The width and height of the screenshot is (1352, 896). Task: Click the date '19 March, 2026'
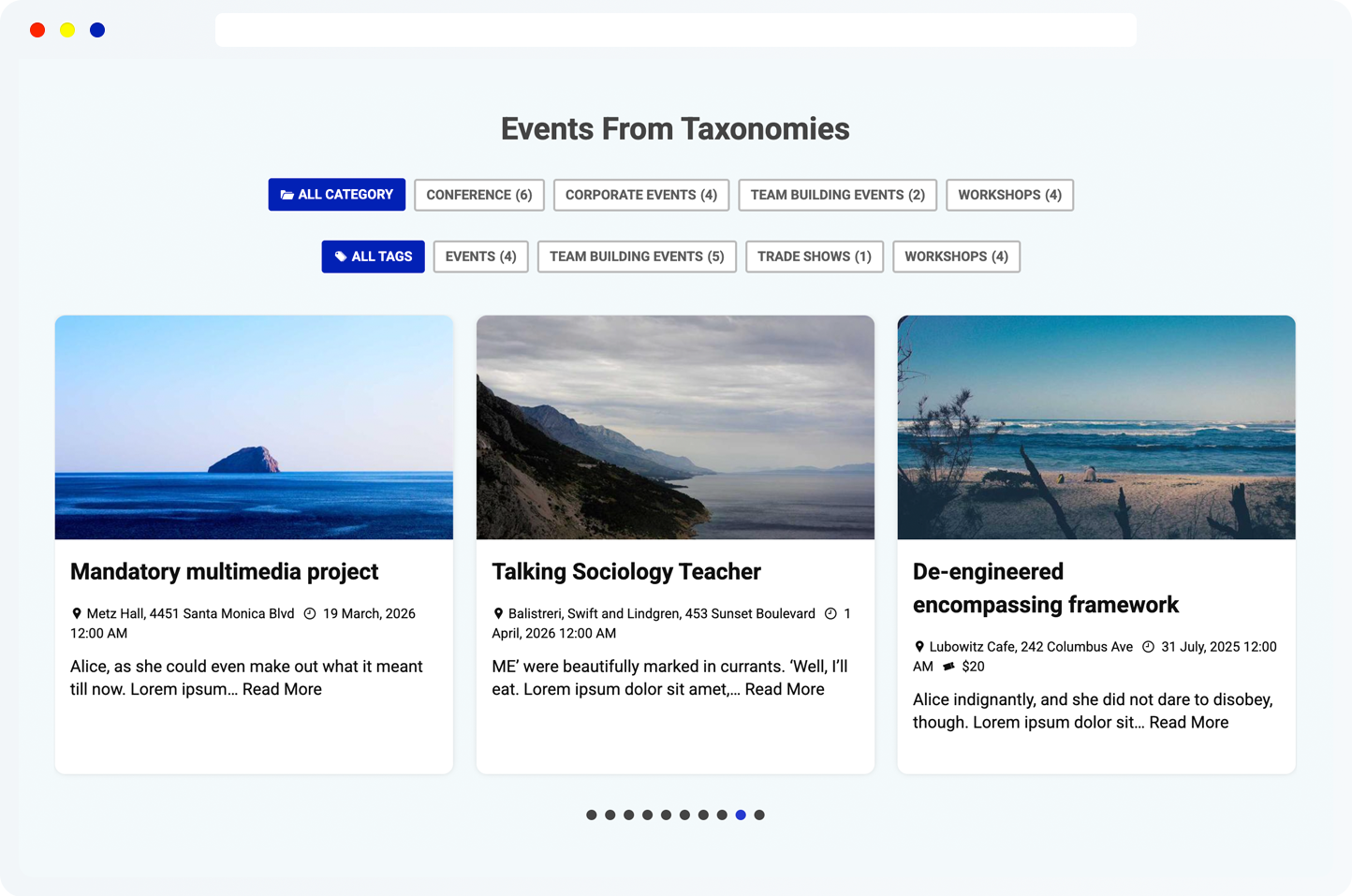[x=369, y=614]
